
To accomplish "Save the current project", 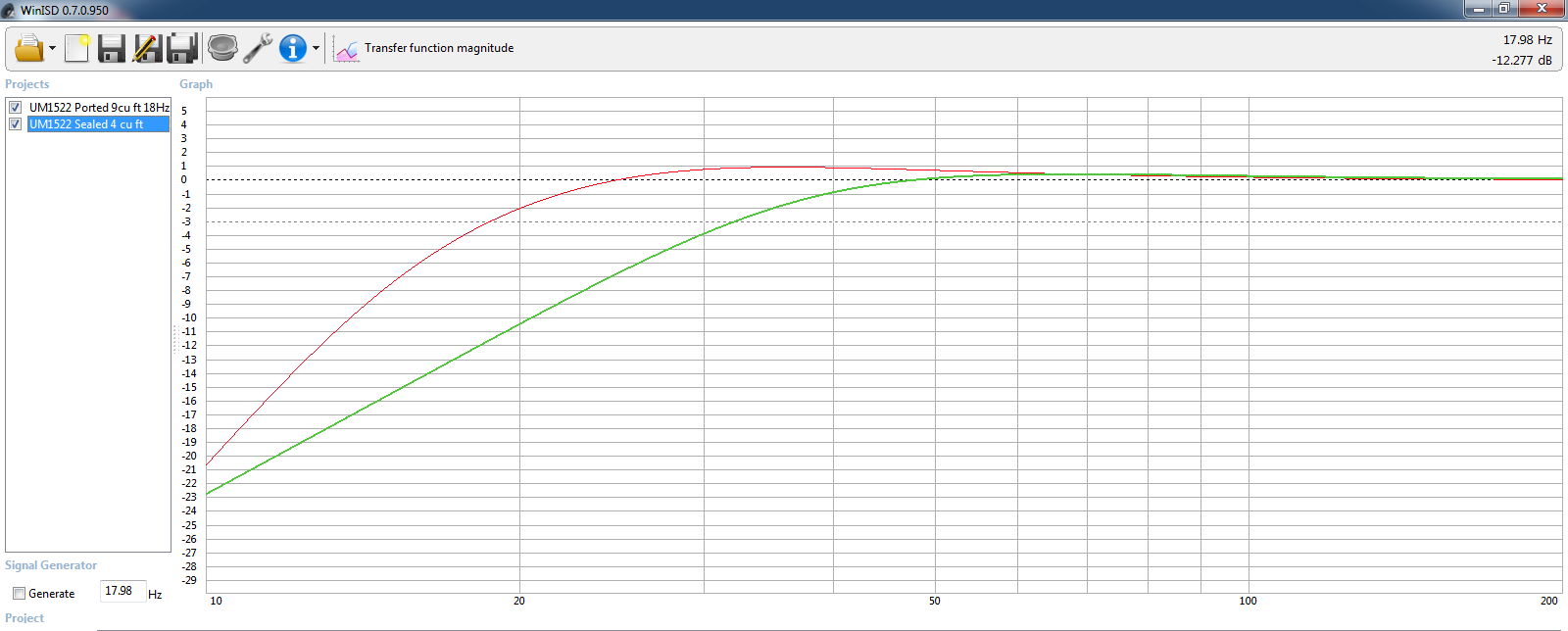I will pos(112,48).
